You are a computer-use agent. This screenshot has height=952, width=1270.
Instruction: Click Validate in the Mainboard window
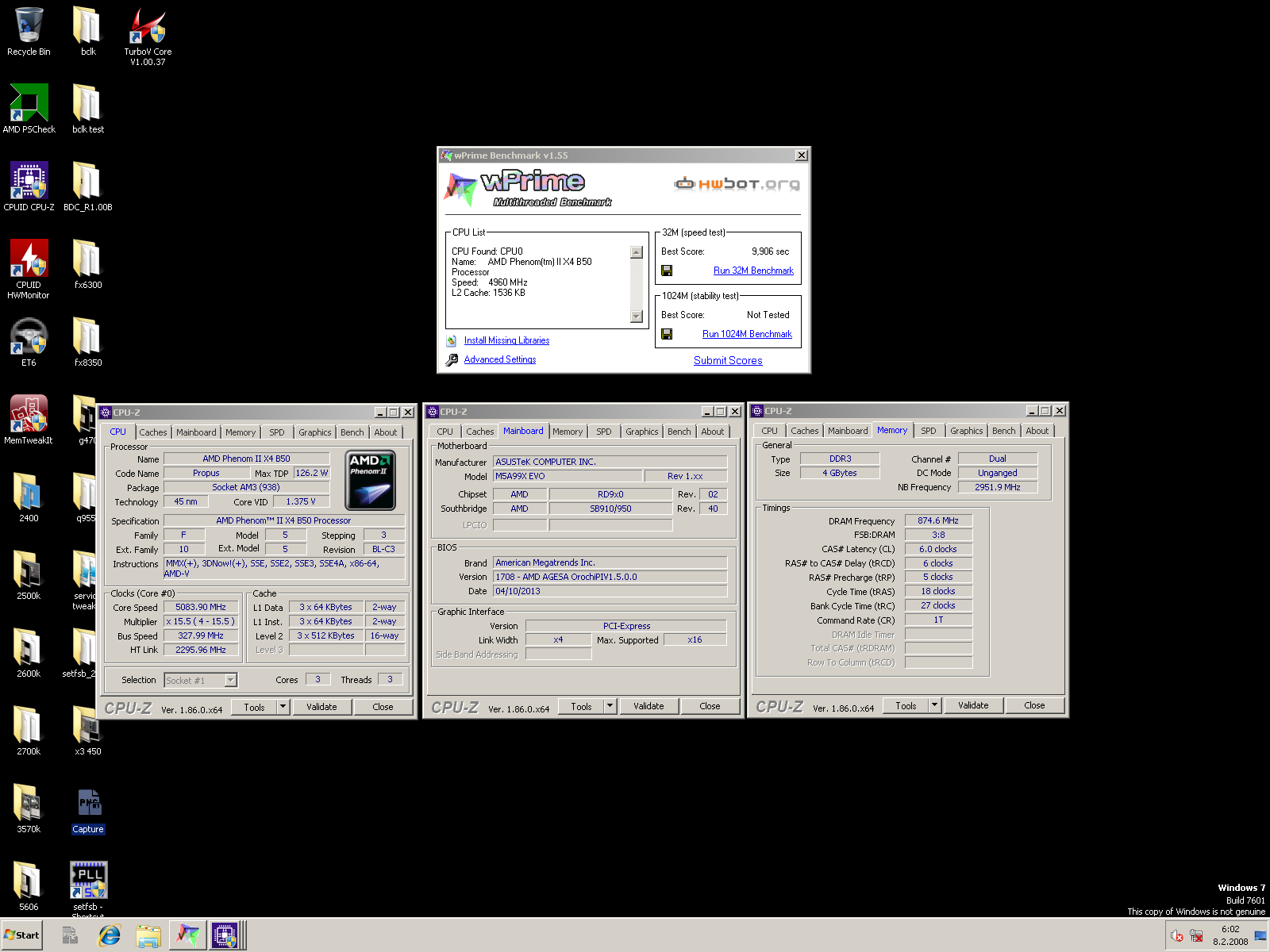coord(648,706)
